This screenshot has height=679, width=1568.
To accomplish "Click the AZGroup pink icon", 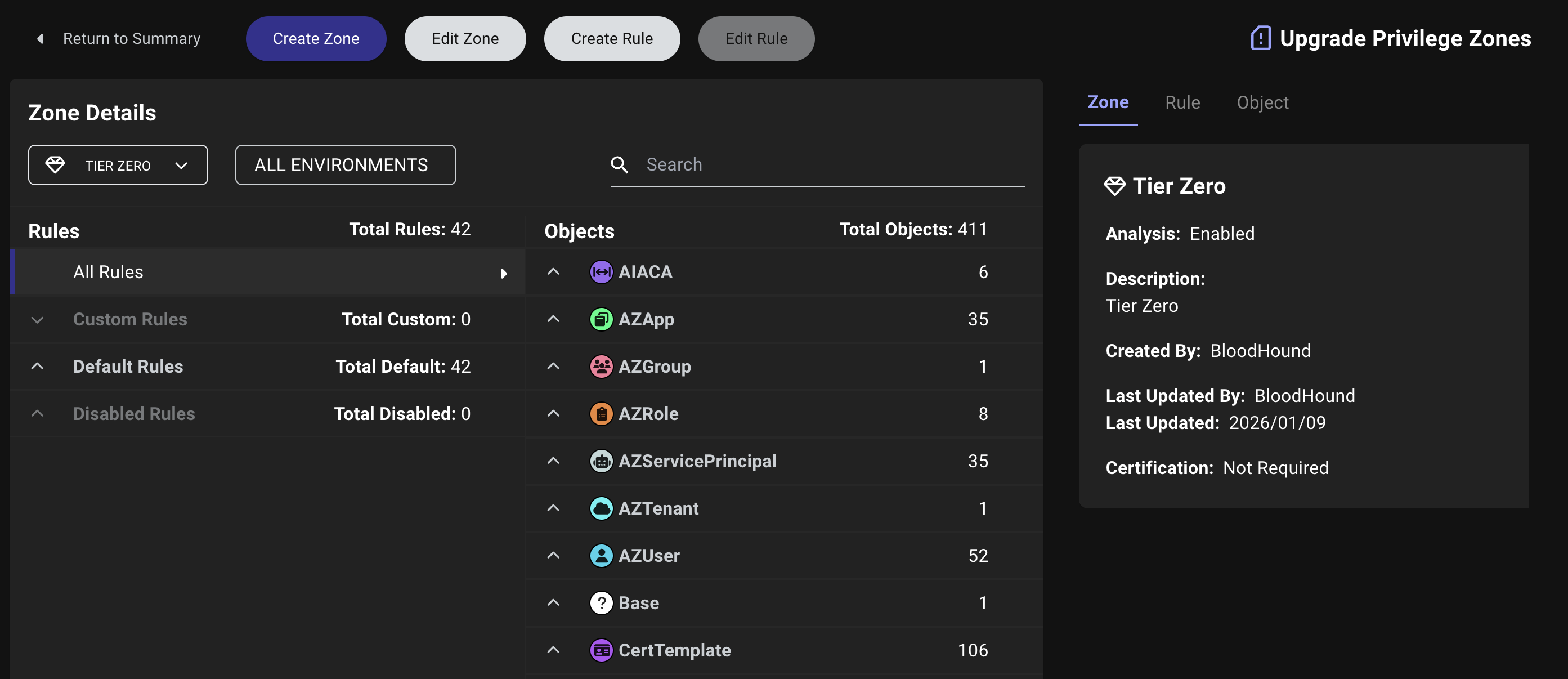I will [x=601, y=366].
